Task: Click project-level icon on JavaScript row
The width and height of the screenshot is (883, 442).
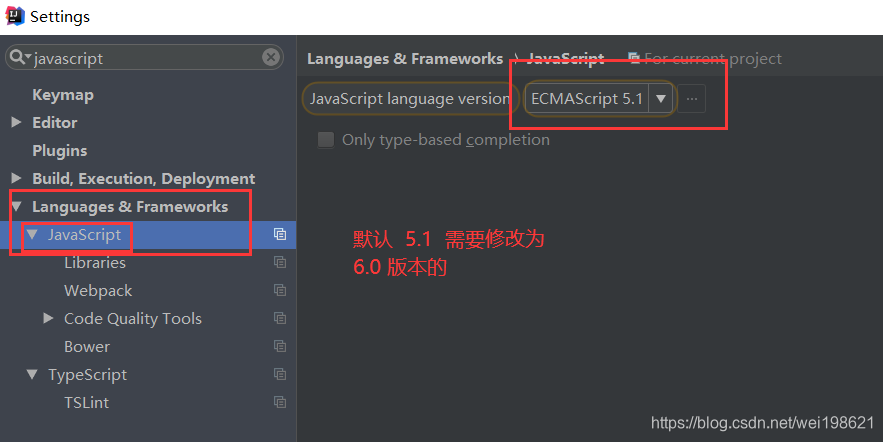Action: pos(280,234)
